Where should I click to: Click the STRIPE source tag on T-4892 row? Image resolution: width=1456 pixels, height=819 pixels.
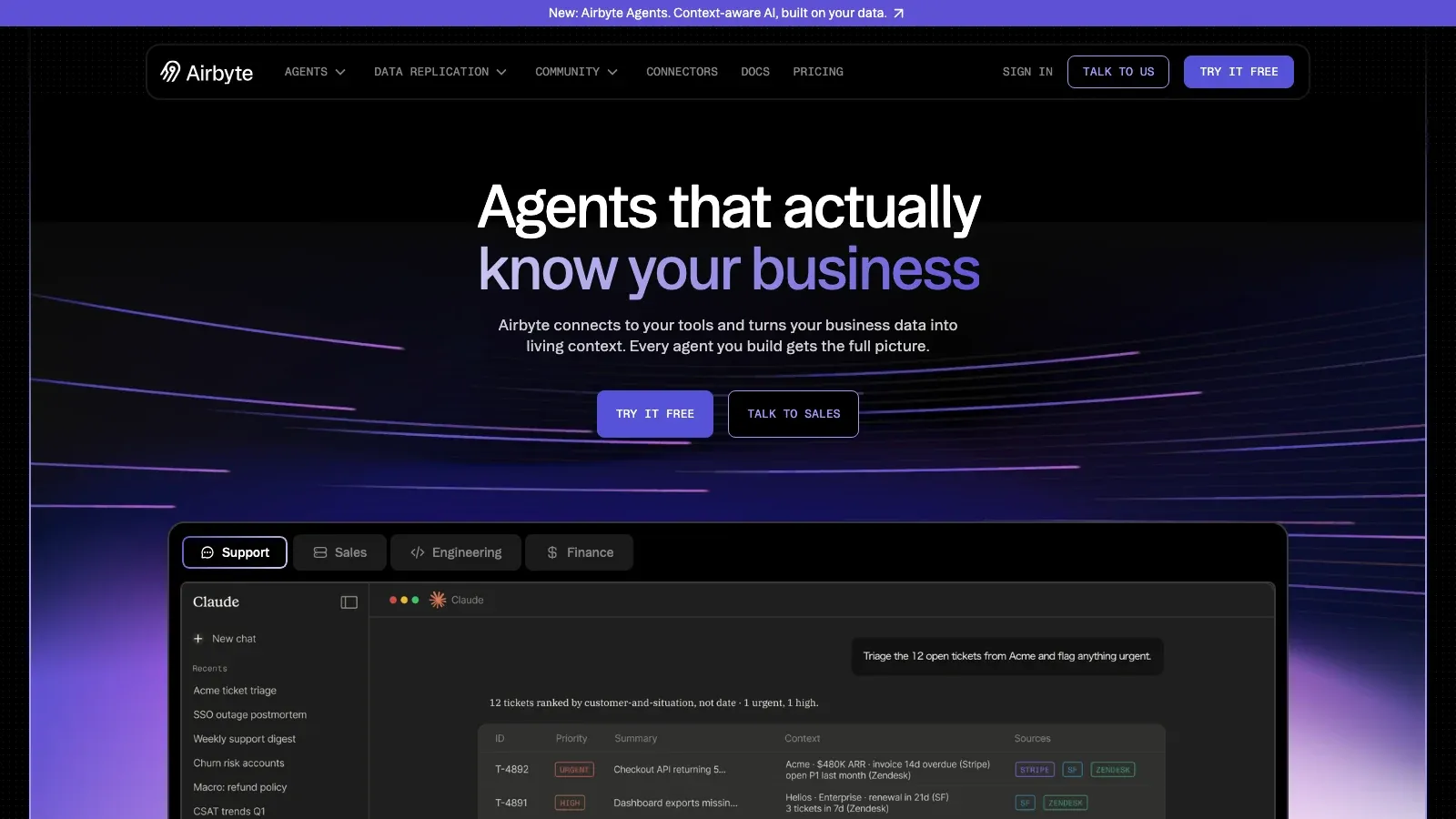pyautogui.click(x=1035, y=770)
